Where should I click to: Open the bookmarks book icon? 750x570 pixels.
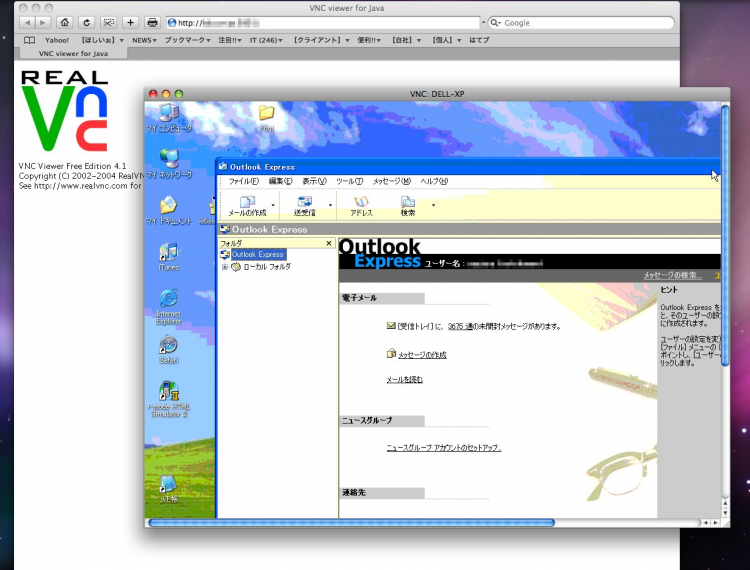point(30,40)
